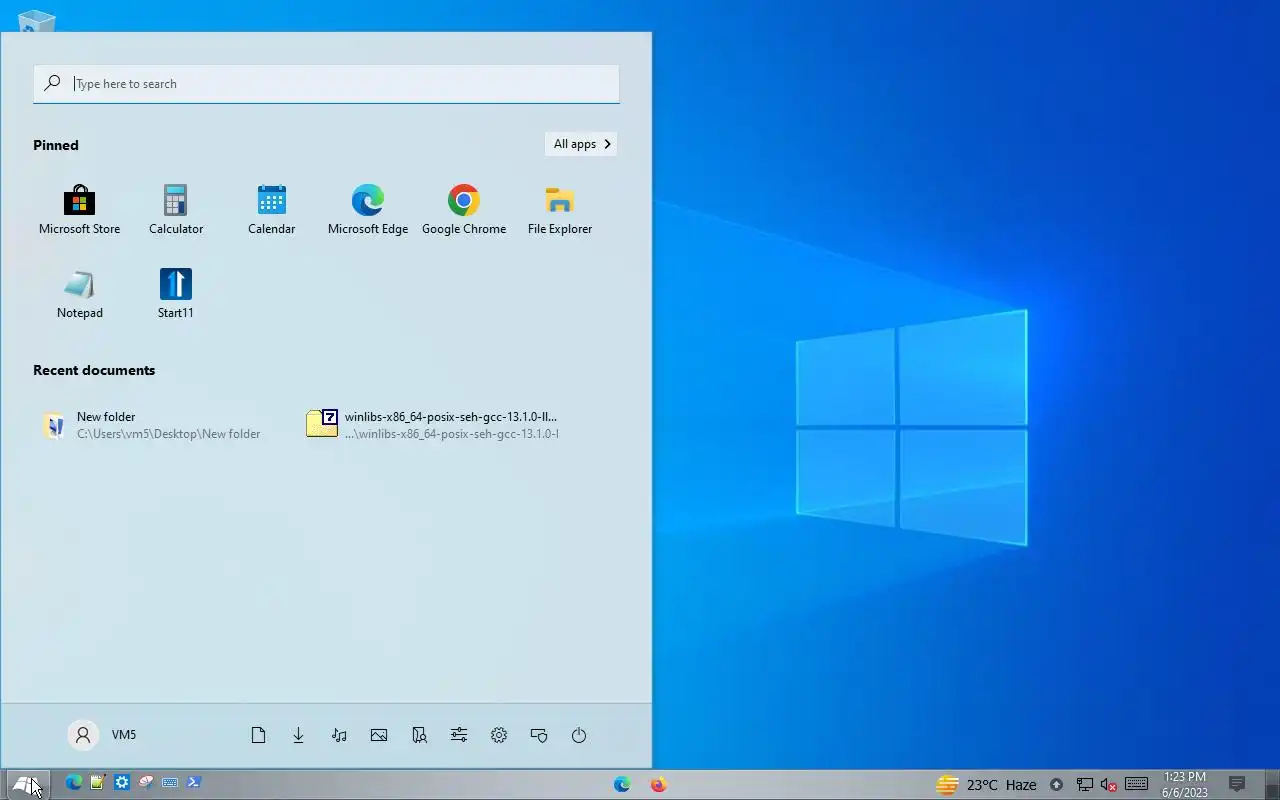The image size is (1280, 800).
Task: Open the 23°C Haze weather widget
Action: coord(986,784)
